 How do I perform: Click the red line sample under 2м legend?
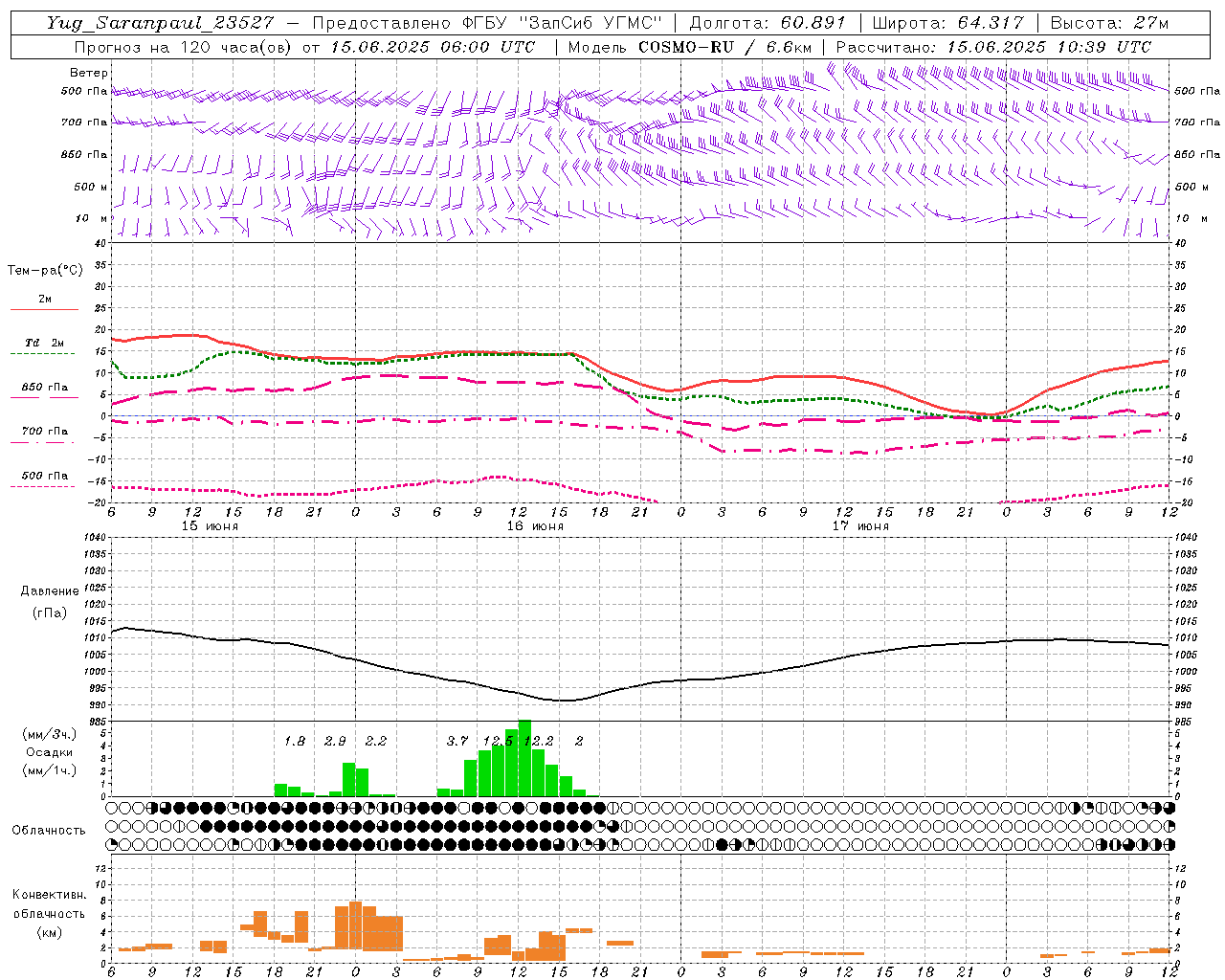[x=44, y=310]
